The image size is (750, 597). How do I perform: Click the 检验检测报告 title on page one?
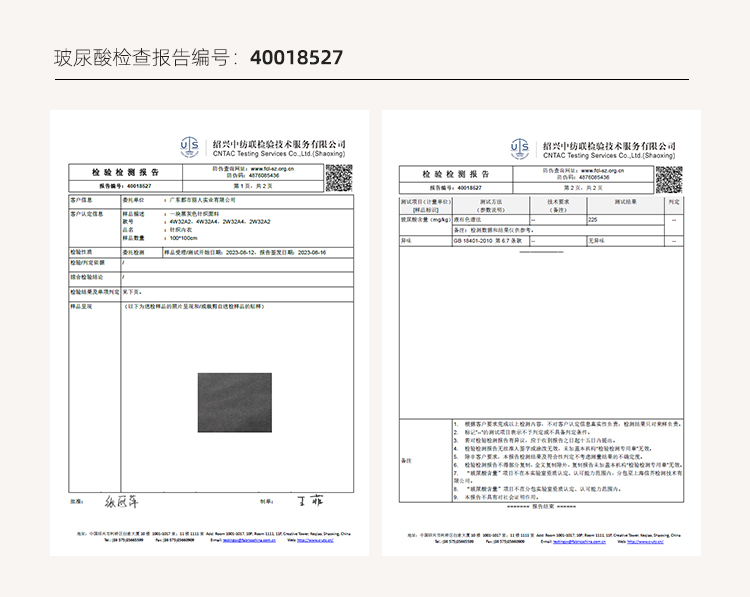[125, 173]
